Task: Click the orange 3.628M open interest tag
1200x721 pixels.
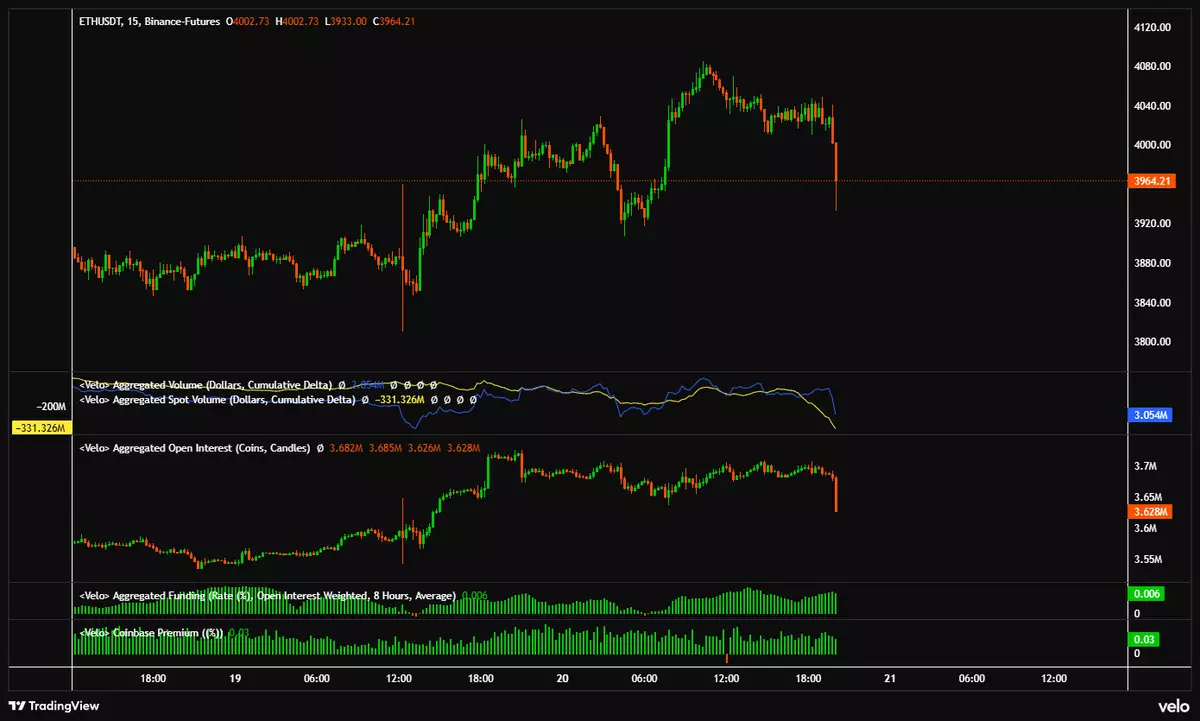Action: 1146,512
